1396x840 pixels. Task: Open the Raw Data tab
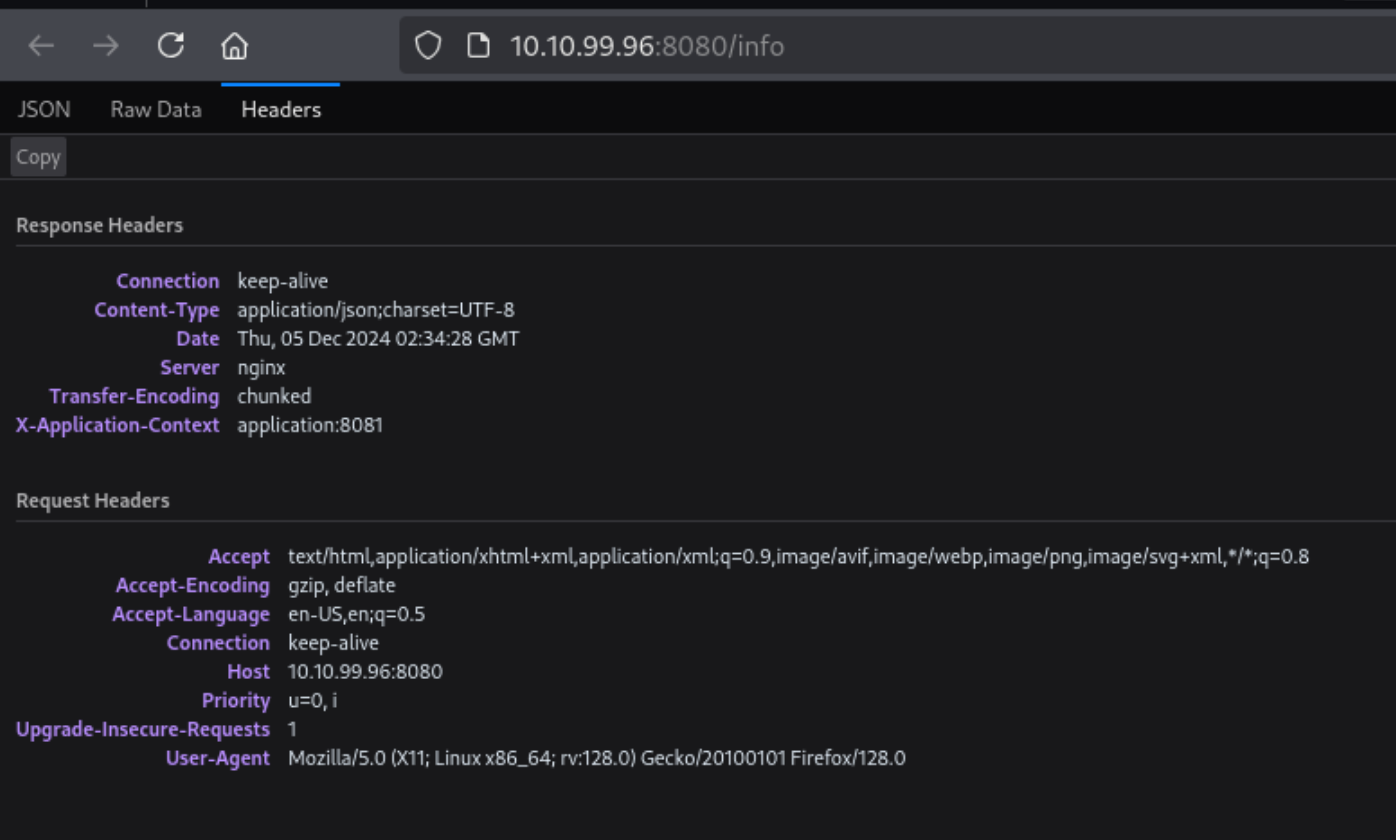(x=156, y=110)
